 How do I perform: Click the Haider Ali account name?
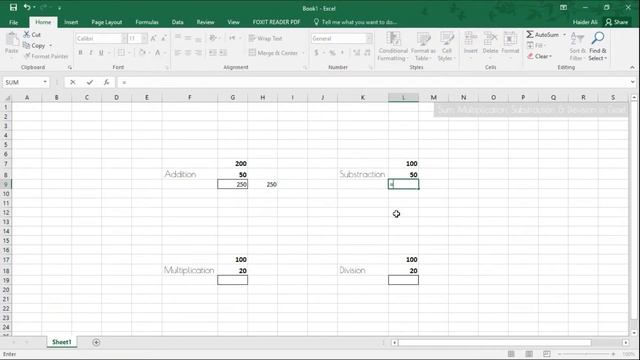pyautogui.click(x=585, y=22)
